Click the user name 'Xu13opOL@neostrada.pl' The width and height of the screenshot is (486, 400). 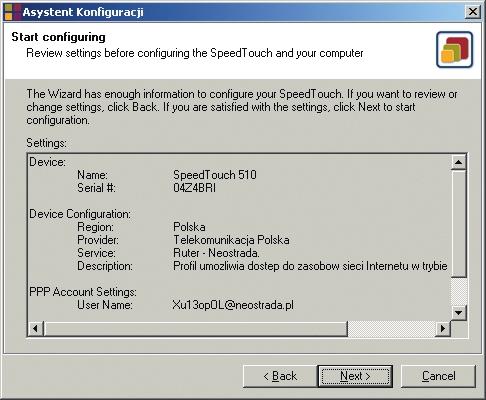(x=233, y=305)
